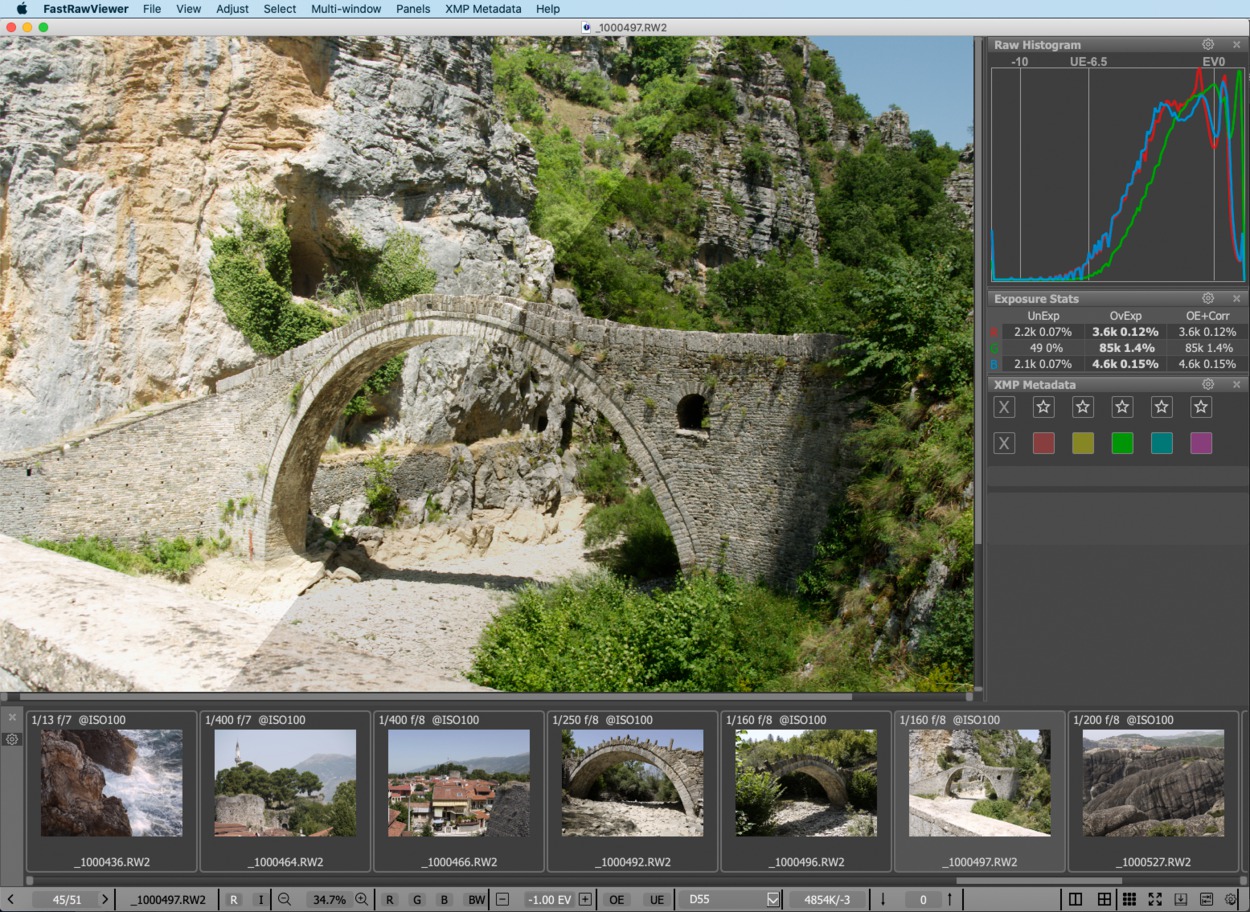Click the zoom out magnifier icon
The image size is (1250, 912).
pyautogui.click(x=285, y=900)
